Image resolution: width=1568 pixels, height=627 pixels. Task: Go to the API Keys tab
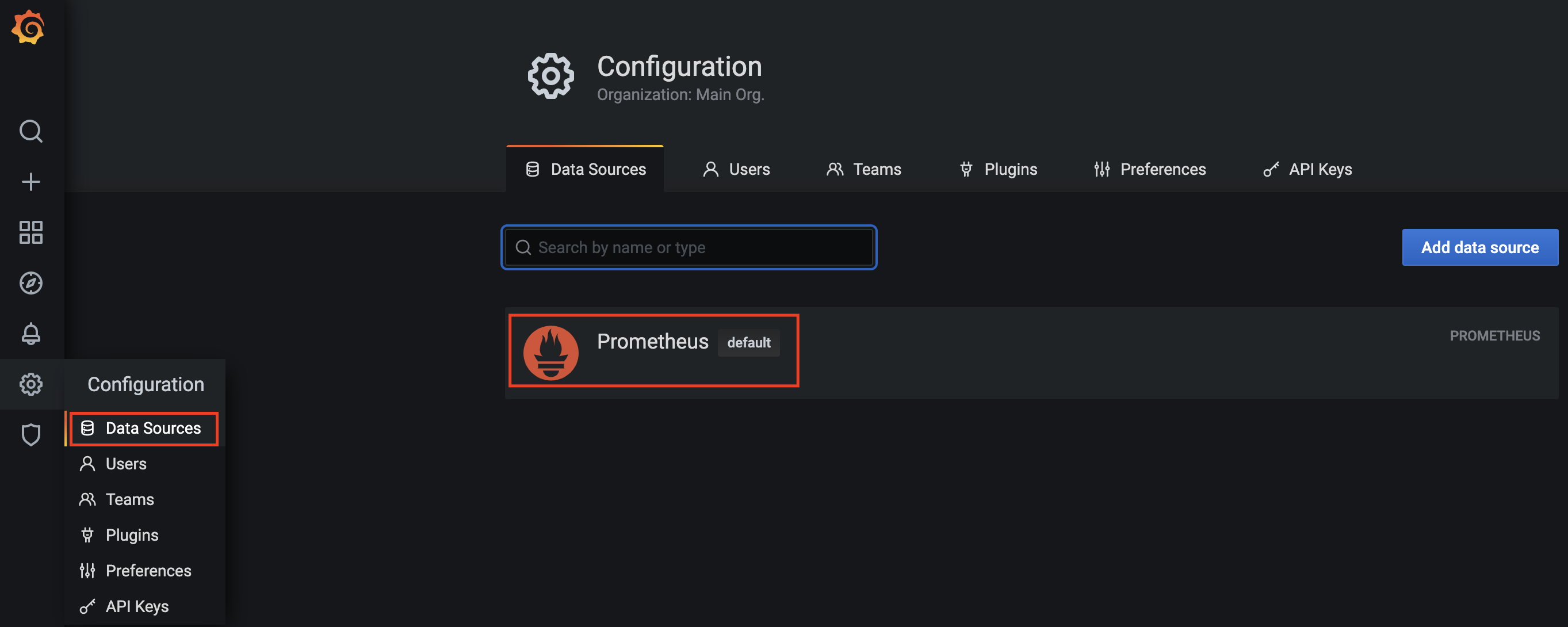pyautogui.click(x=1307, y=169)
